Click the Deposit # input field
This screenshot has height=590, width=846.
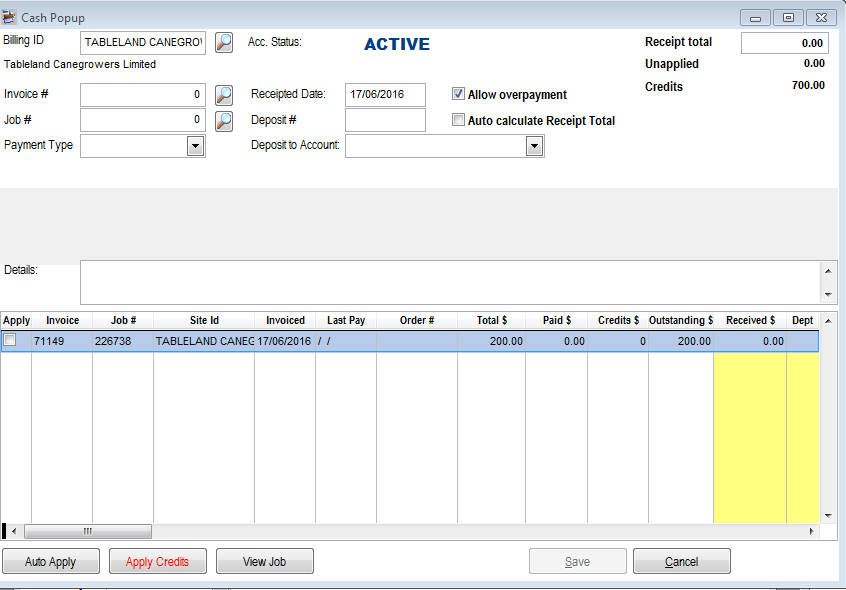tap(385, 121)
